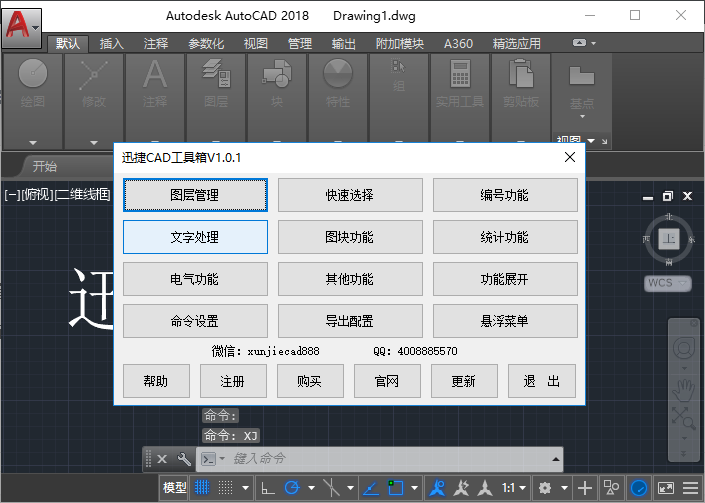The width and height of the screenshot is (705, 503).
Task: Click the 统计功能 button
Action: (505, 237)
